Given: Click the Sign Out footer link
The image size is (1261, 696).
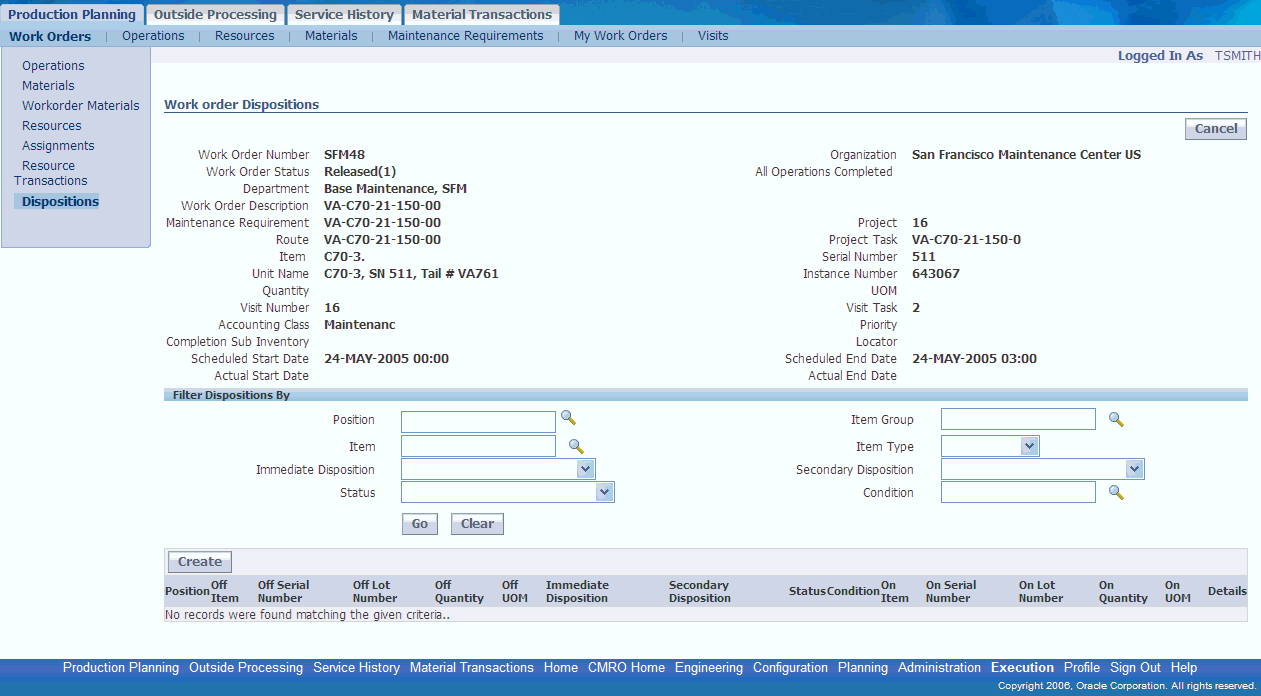Looking at the screenshot, I should point(1135,668).
